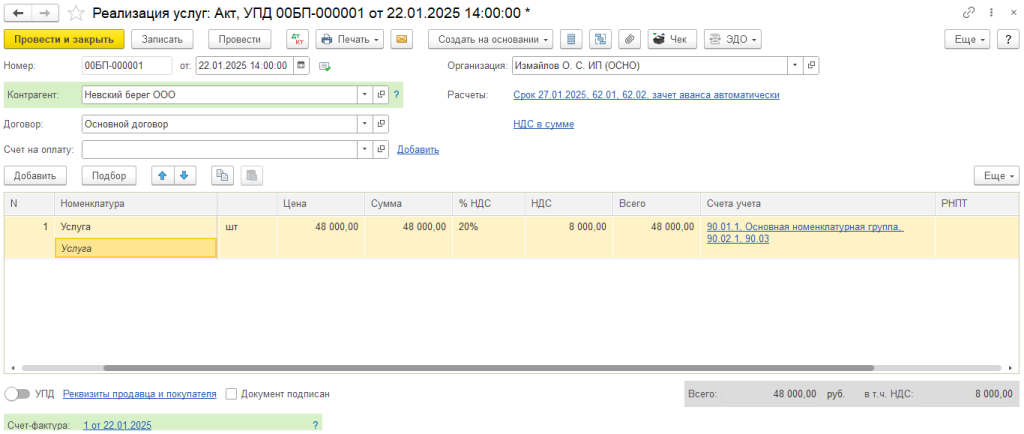The height and width of the screenshot is (434, 1024).
Task: Click the Счет на оплату input field
Action: (x=219, y=149)
